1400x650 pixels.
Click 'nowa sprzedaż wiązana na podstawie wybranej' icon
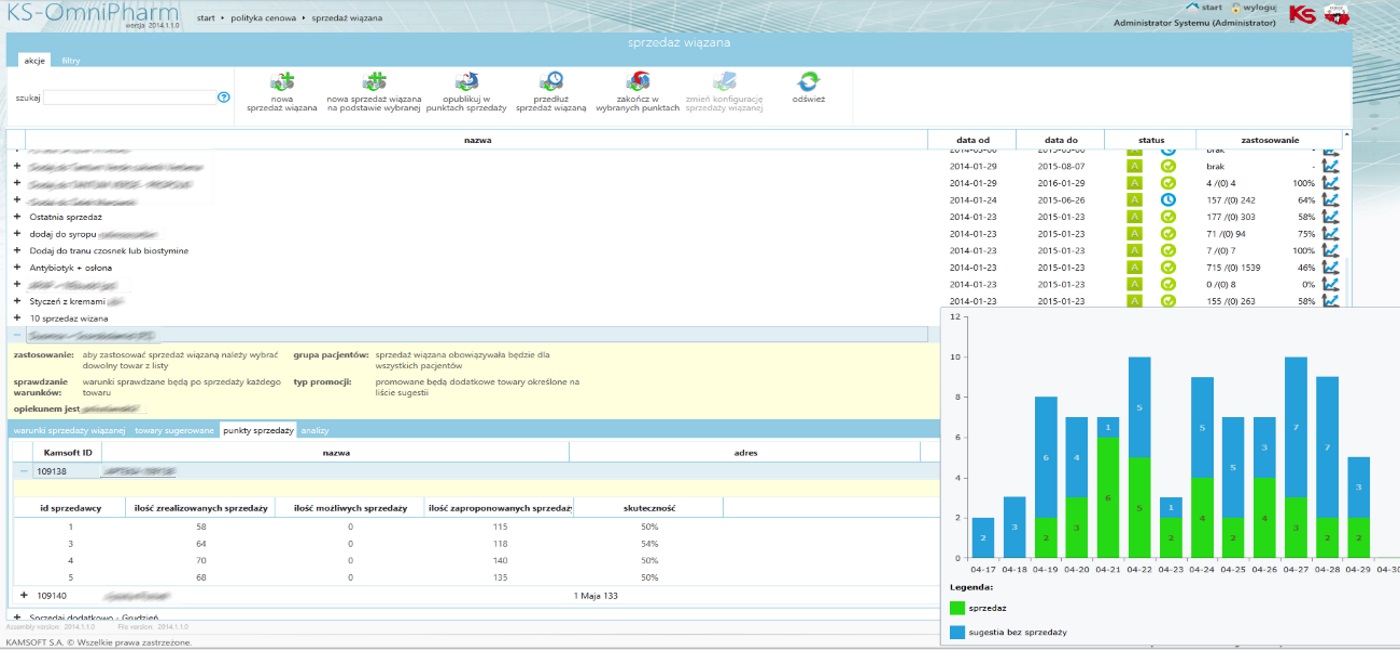[x=374, y=82]
